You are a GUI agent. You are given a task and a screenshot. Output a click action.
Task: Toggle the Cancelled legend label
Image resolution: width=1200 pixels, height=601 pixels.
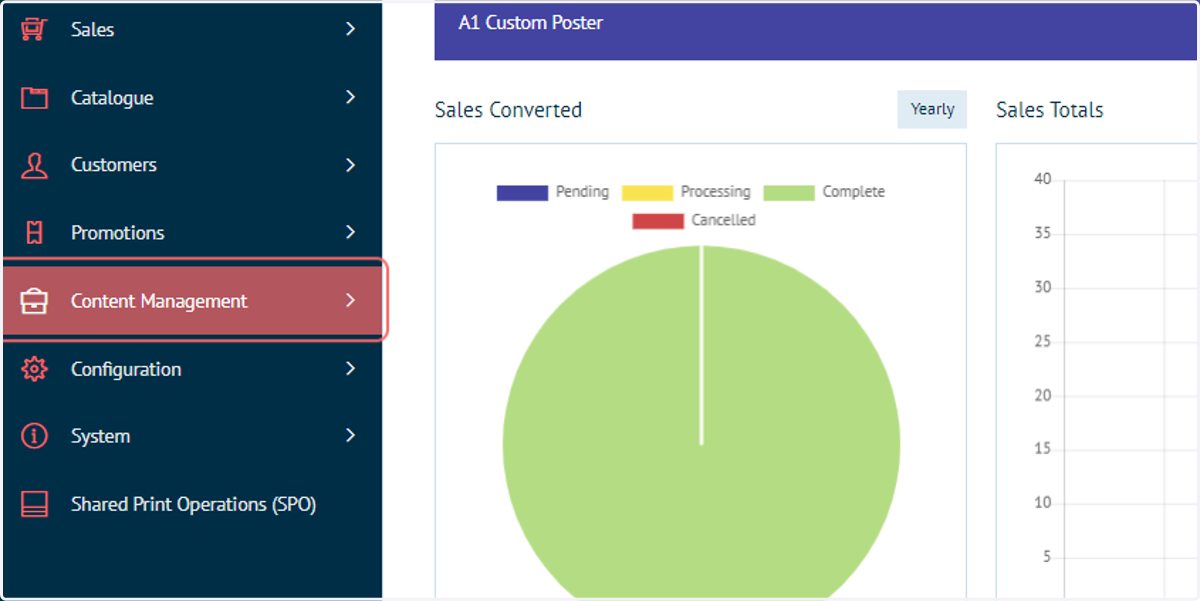tap(723, 220)
